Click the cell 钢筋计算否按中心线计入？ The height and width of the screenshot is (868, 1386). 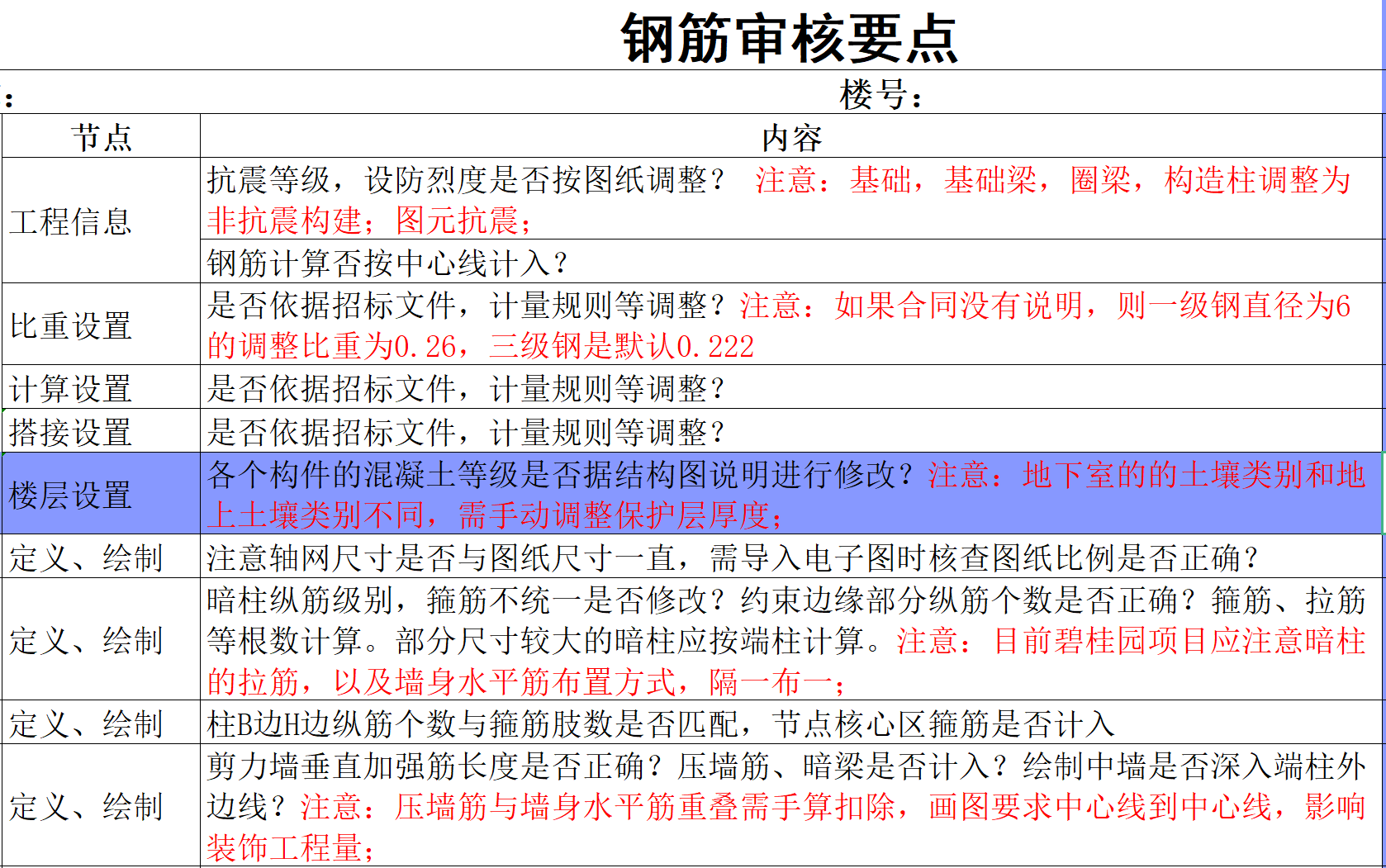click(791, 262)
